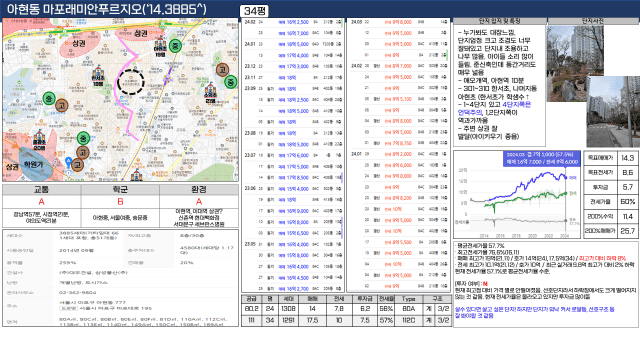Click the 전세 8억 7,000 transaction row

399,66
